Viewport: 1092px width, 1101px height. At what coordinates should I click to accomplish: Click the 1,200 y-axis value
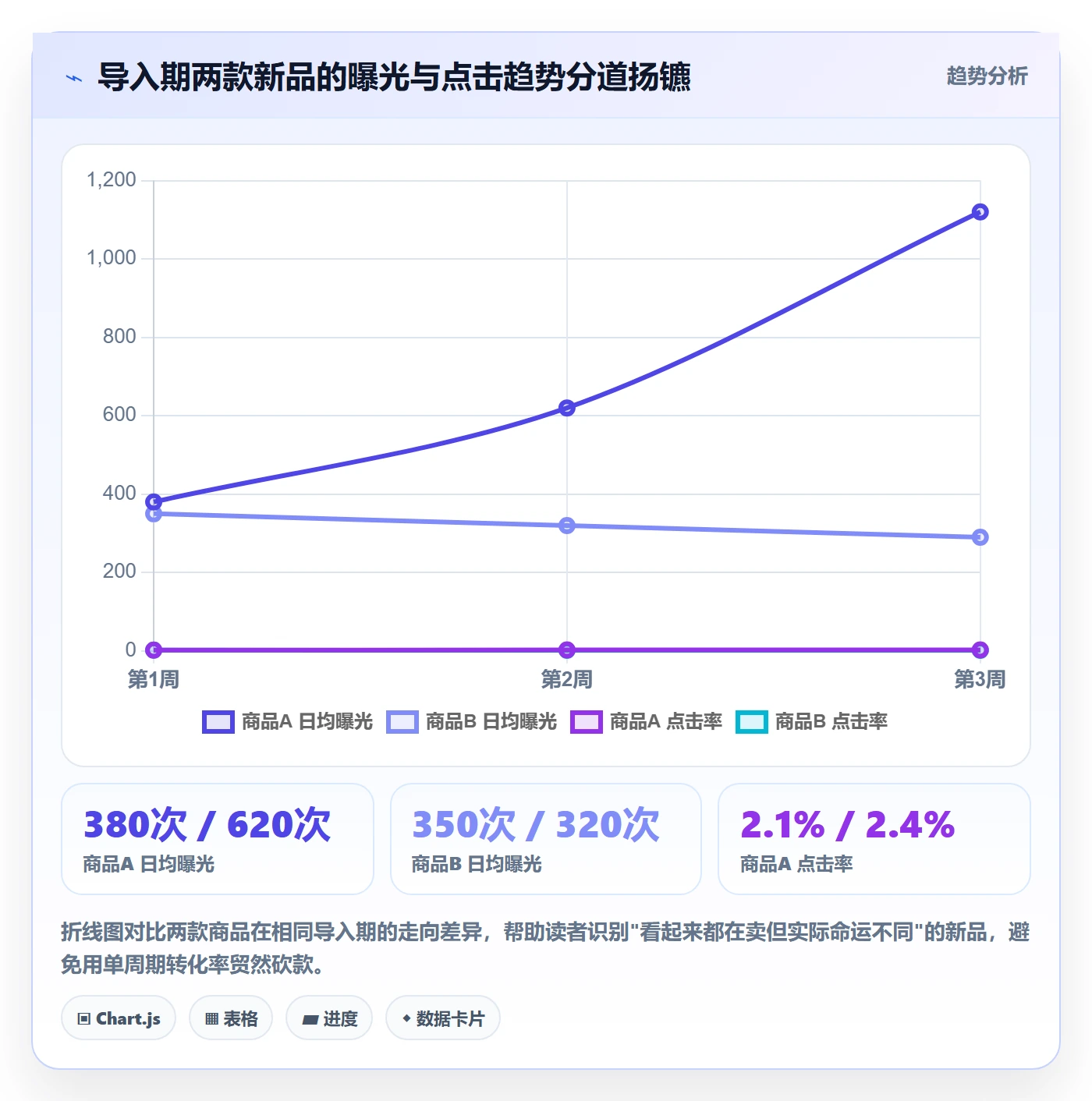112,180
